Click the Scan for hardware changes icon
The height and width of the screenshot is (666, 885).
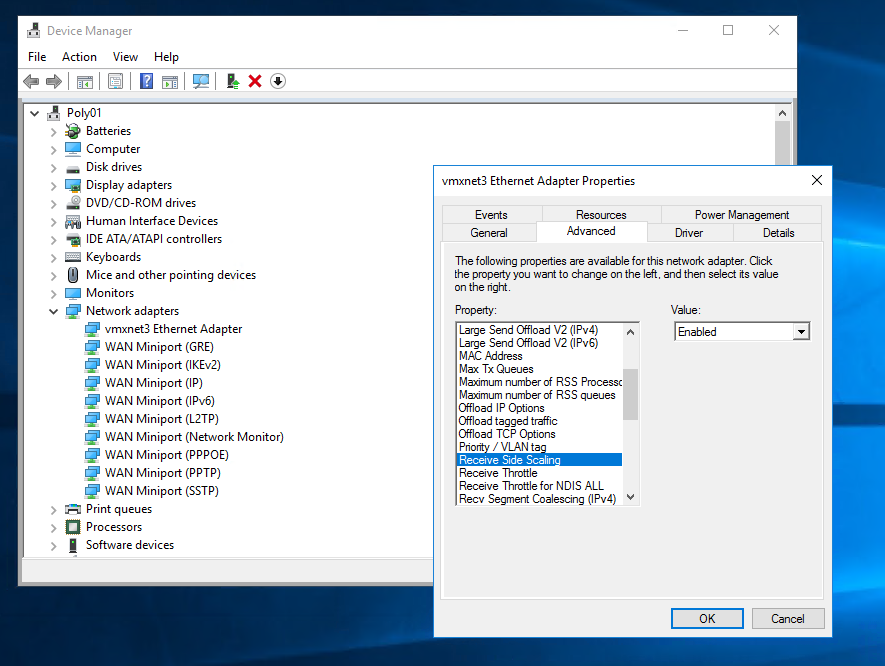(201, 81)
